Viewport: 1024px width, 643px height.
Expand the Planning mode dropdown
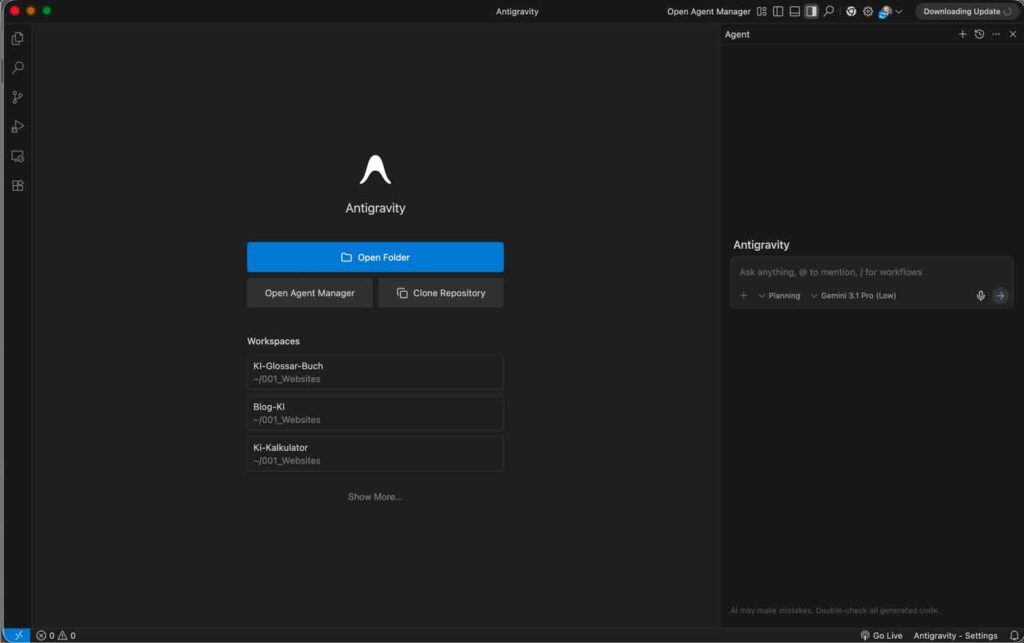(779, 296)
